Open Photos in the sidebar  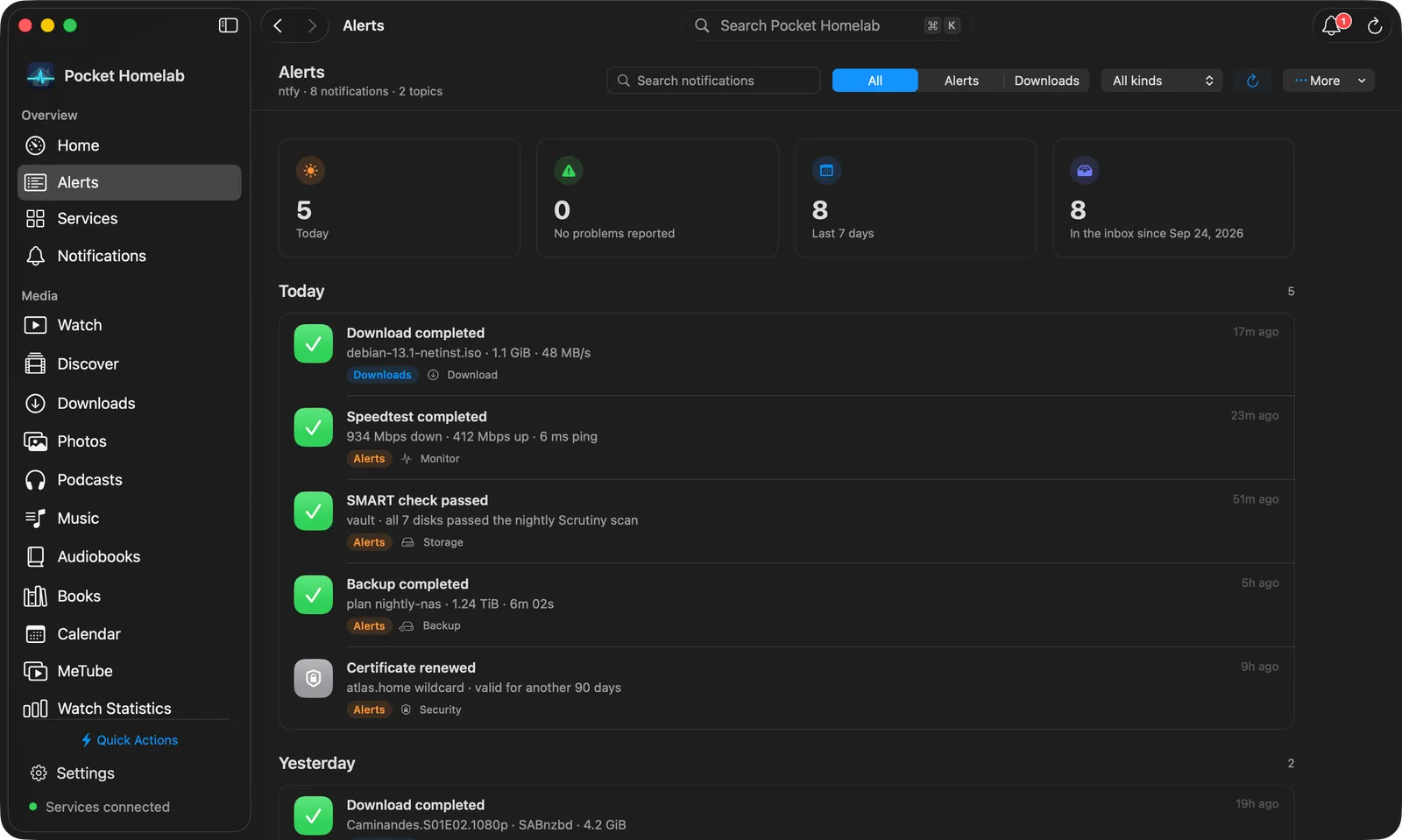point(129,441)
